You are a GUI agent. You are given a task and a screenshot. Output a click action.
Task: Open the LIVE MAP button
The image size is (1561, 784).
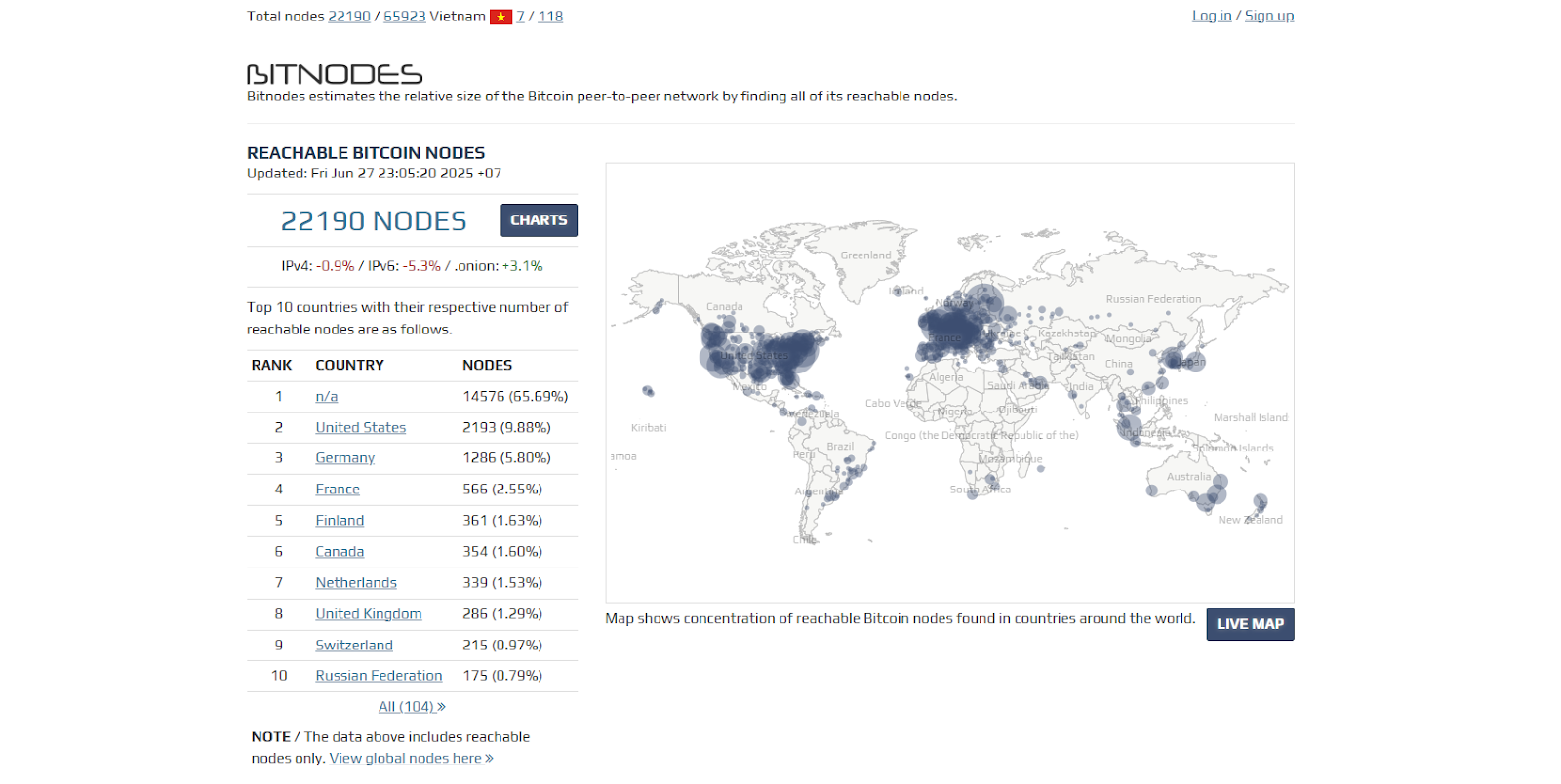tap(1250, 624)
